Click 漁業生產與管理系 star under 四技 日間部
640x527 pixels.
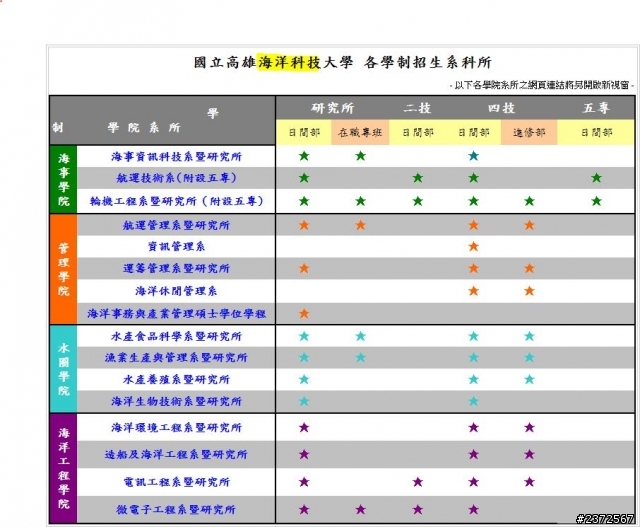473,358
